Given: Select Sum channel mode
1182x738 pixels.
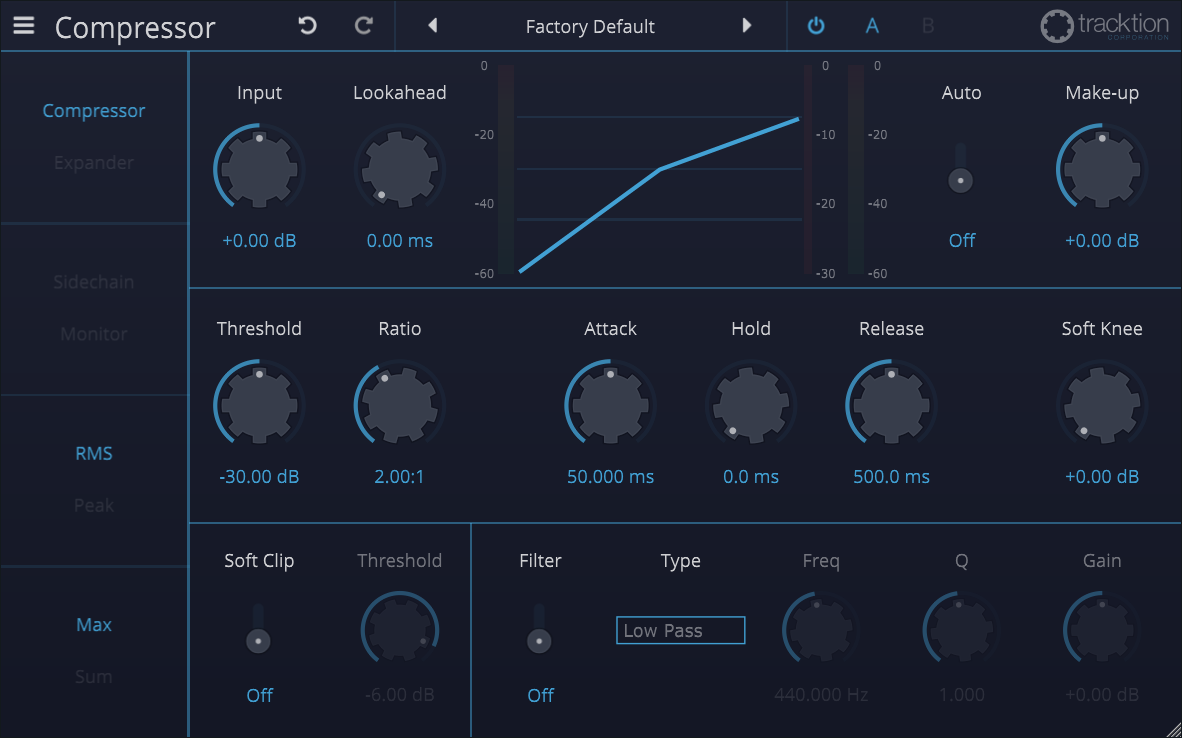Looking at the screenshot, I should [94, 677].
